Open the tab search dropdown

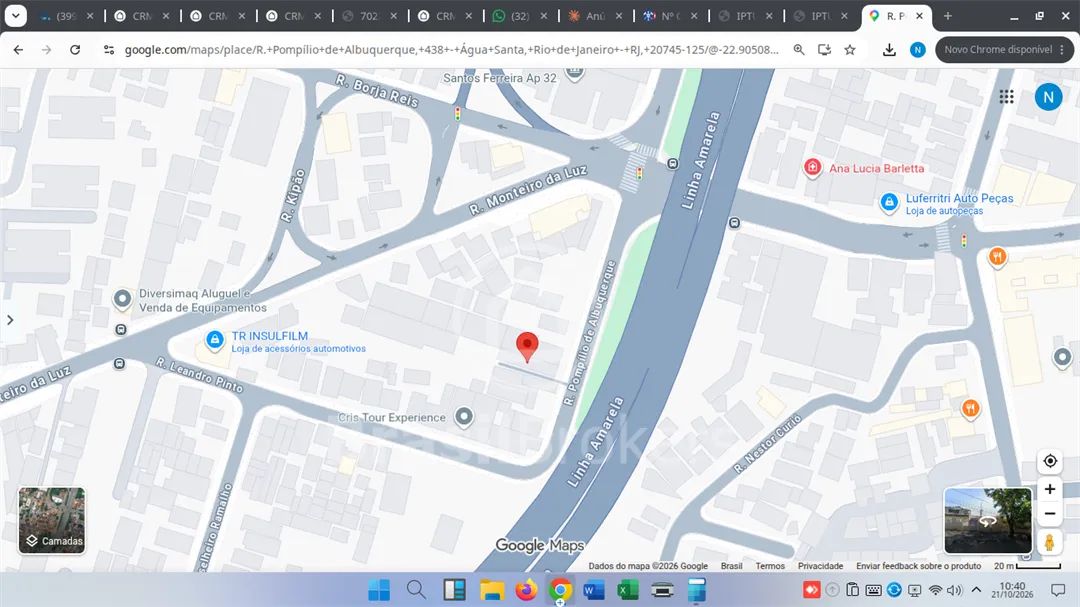tap(15, 16)
